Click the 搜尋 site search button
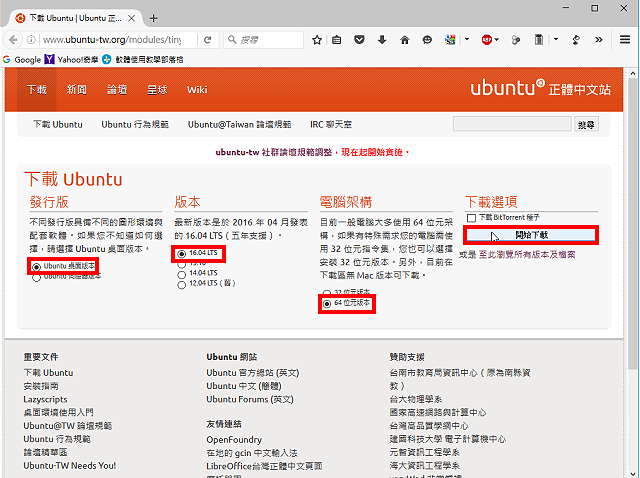The width and height of the screenshot is (640, 478). coord(587,125)
